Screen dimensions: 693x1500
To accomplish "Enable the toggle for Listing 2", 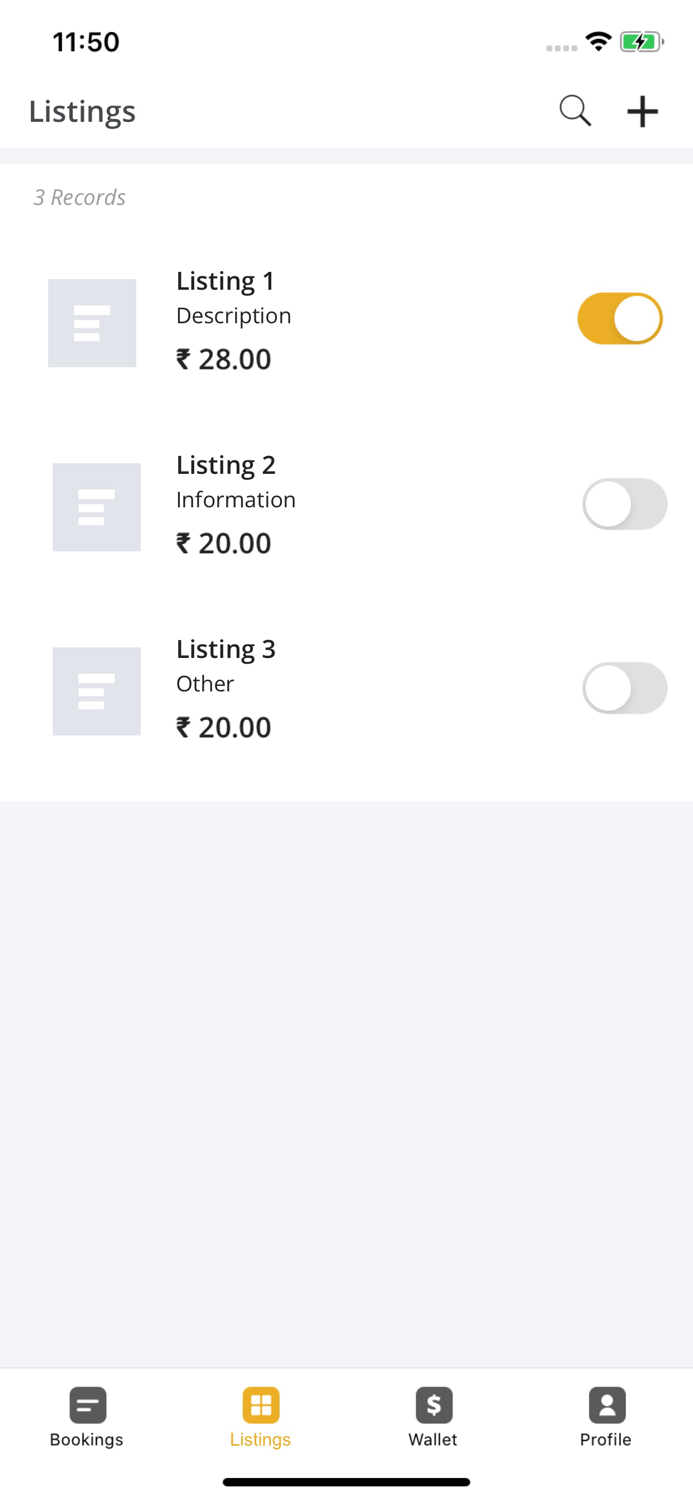I will point(624,504).
